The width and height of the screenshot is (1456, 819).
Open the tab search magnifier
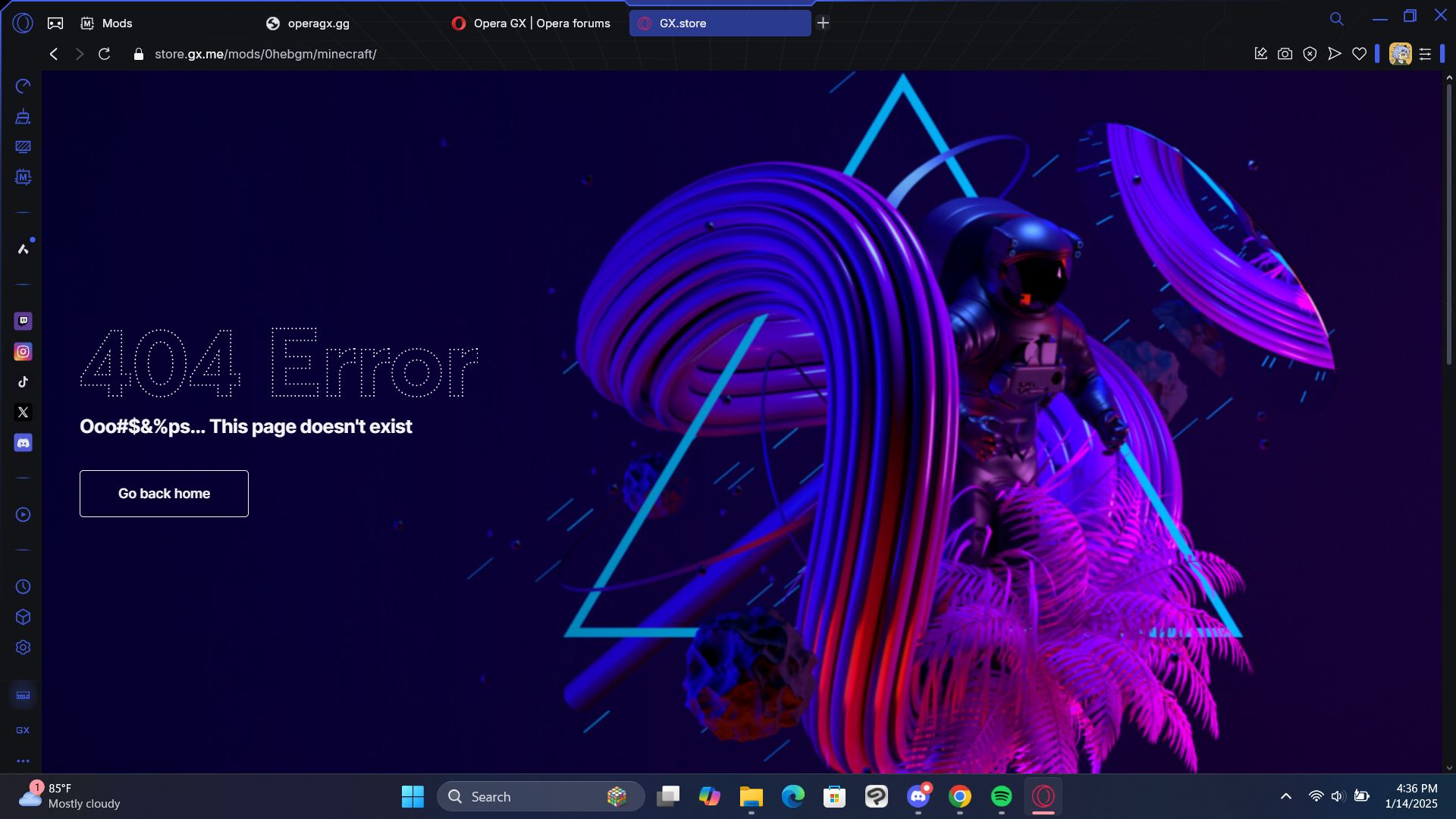coord(1336,19)
